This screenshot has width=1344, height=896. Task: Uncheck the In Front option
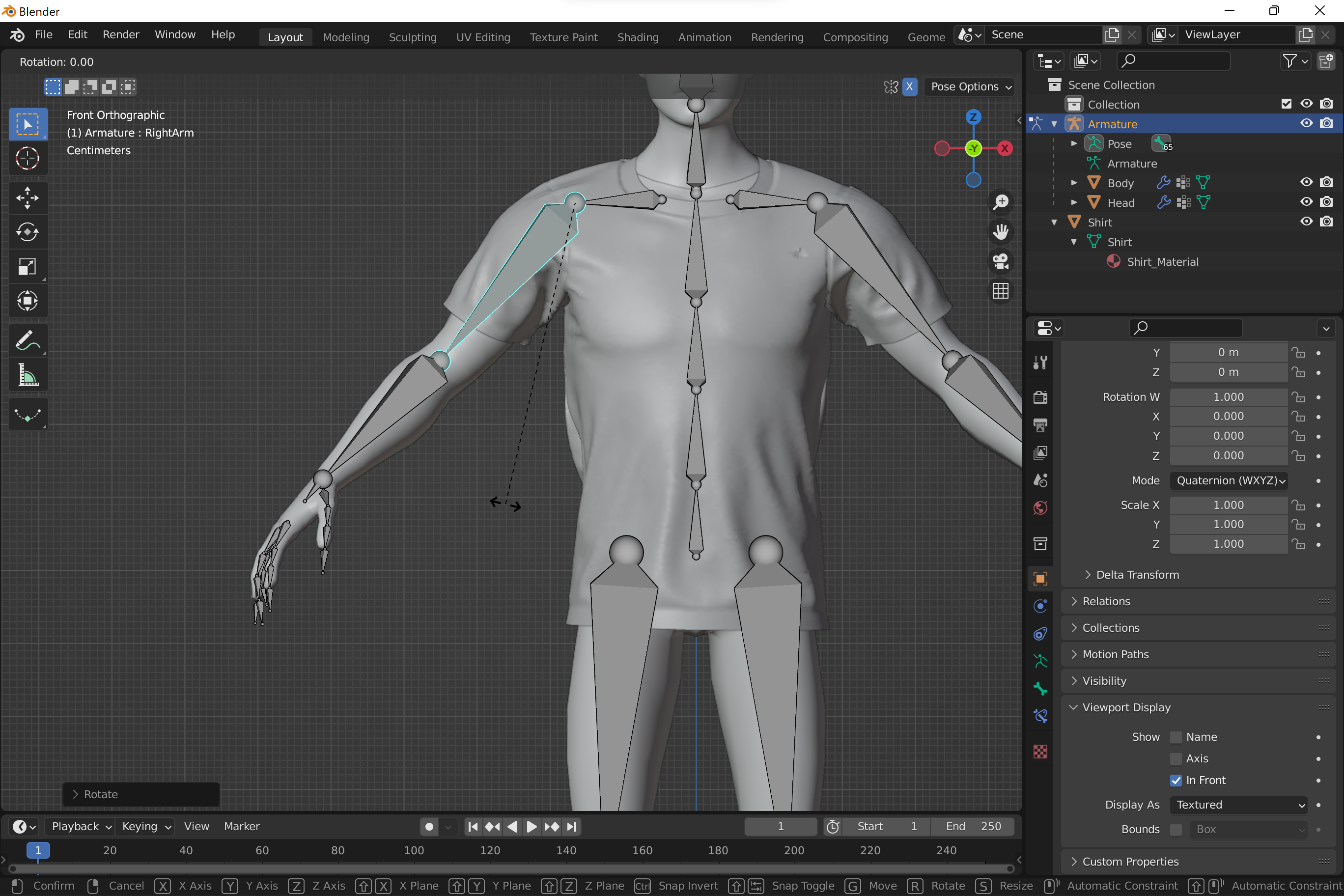coord(1176,780)
